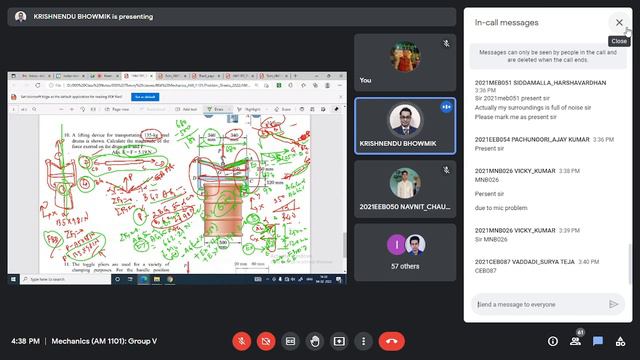The height and width of the screenshot is (360, 640).
Task: Click the 'due to mic problem' message
Action: 501,208
